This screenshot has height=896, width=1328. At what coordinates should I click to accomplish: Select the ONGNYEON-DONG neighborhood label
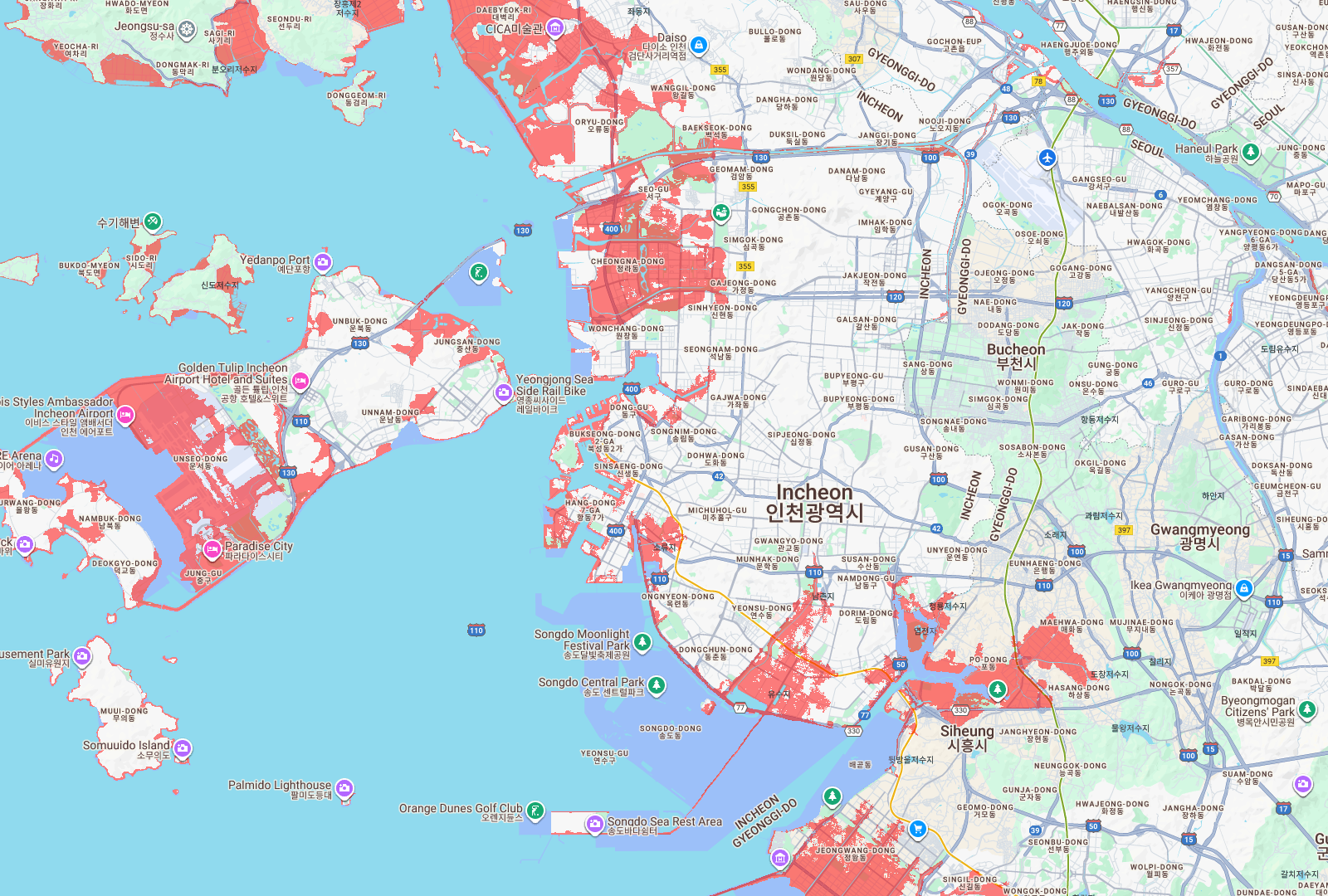pos(677,600)
